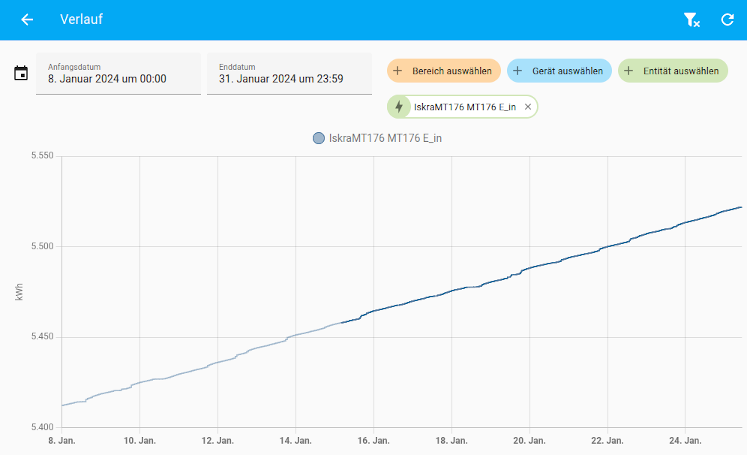Screen dimensions: 747x455
Task: Click the chart line near 16. Jan.
Action: coord(373,312)
